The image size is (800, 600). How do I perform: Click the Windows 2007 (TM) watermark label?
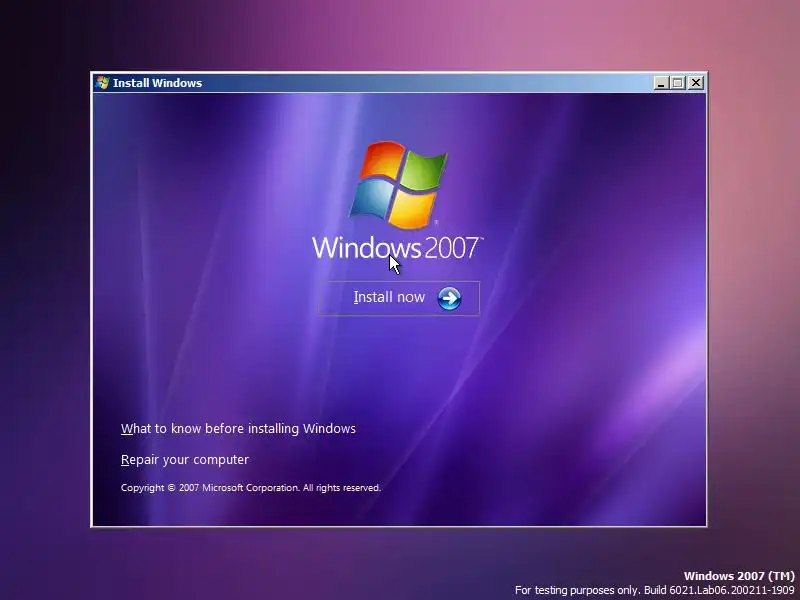tap(739, 576)
